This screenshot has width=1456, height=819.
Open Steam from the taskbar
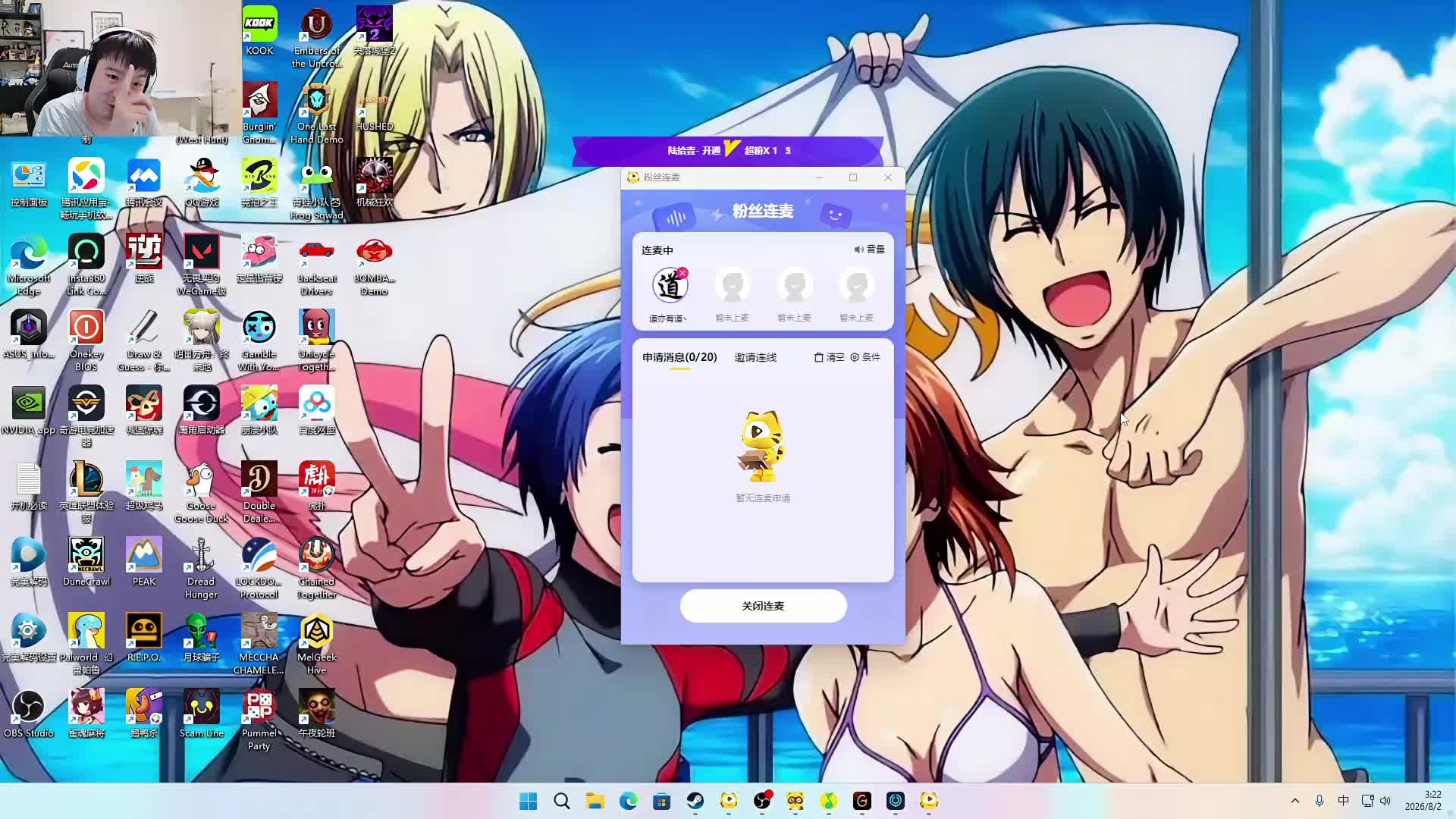coord(695,801)
